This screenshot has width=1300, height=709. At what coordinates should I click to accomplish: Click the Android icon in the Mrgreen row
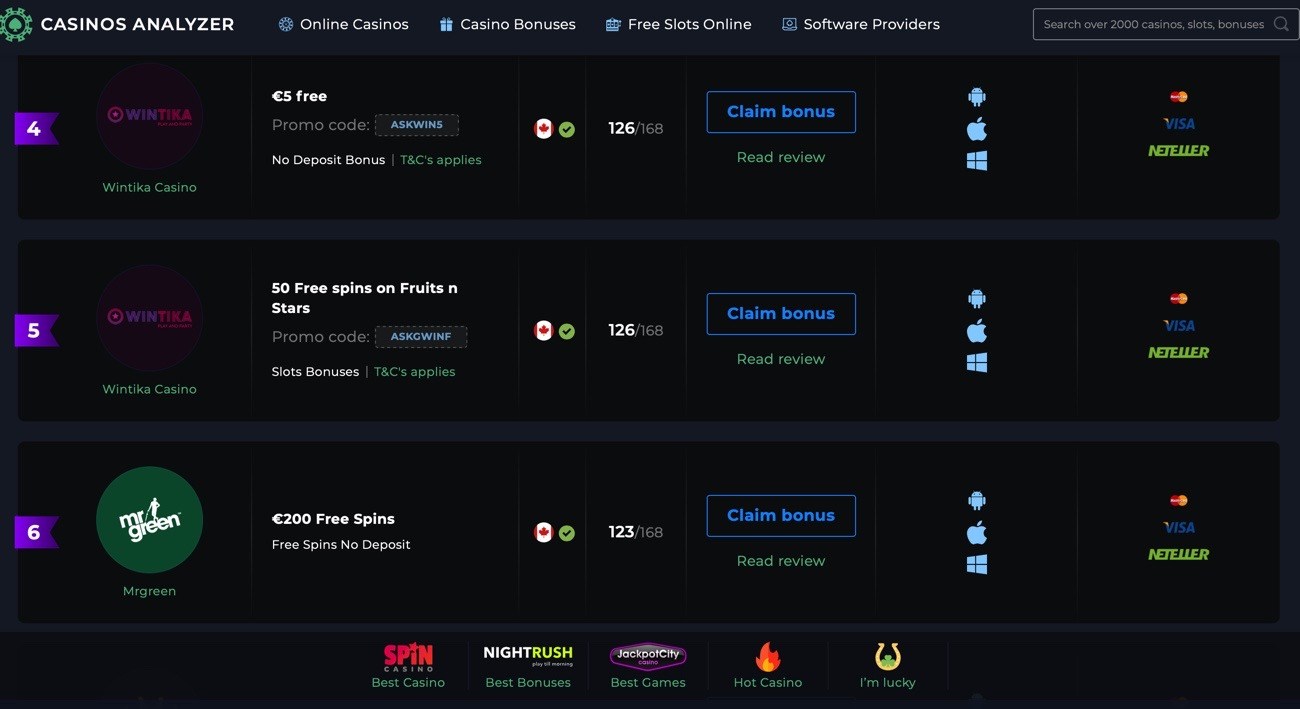(977, 500)
